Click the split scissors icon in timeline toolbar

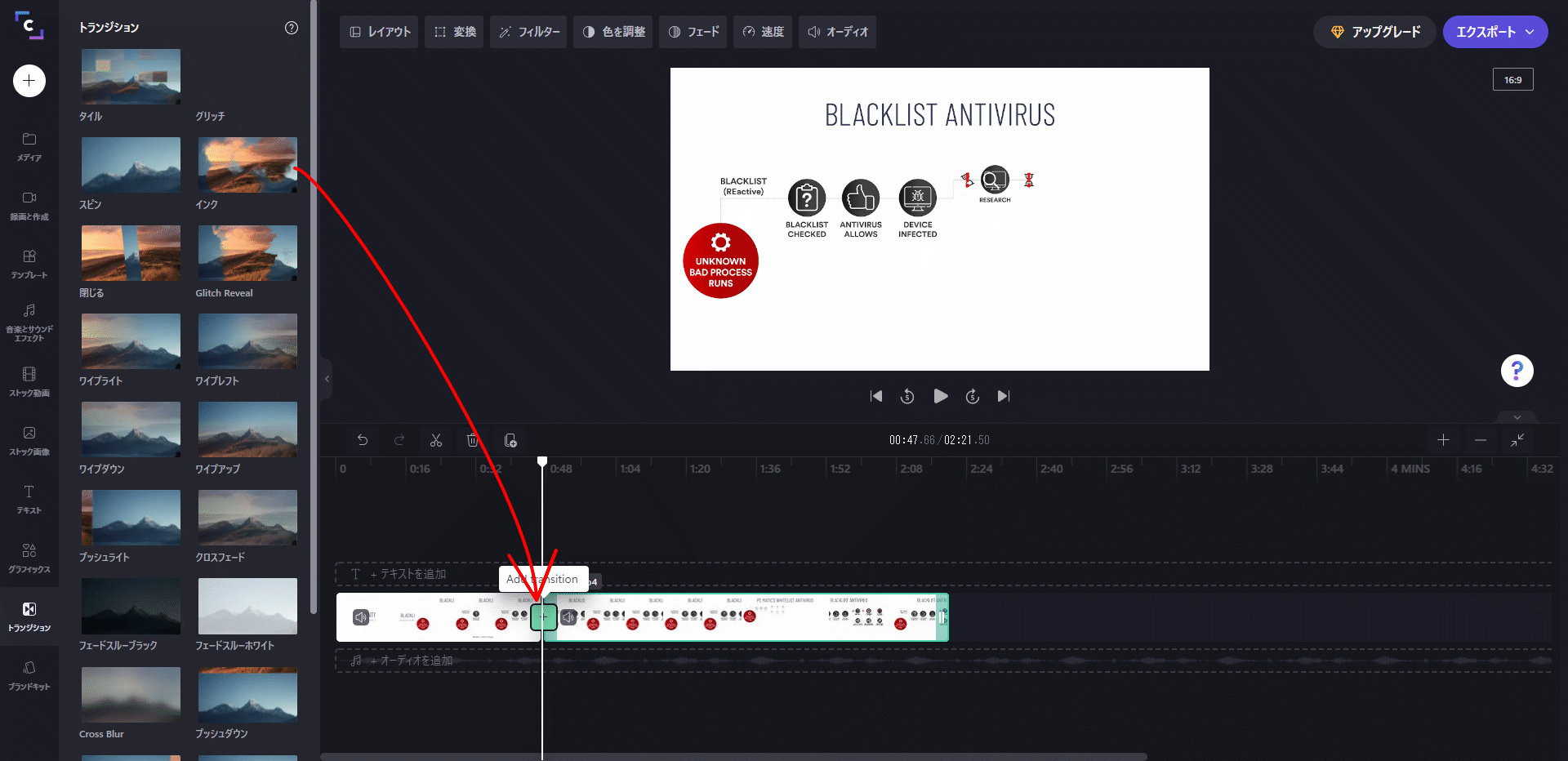tap(436, 440)
